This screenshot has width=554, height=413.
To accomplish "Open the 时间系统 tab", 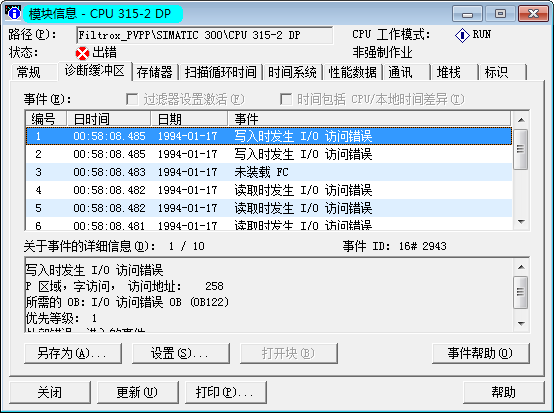I will (x=292, y=72).
